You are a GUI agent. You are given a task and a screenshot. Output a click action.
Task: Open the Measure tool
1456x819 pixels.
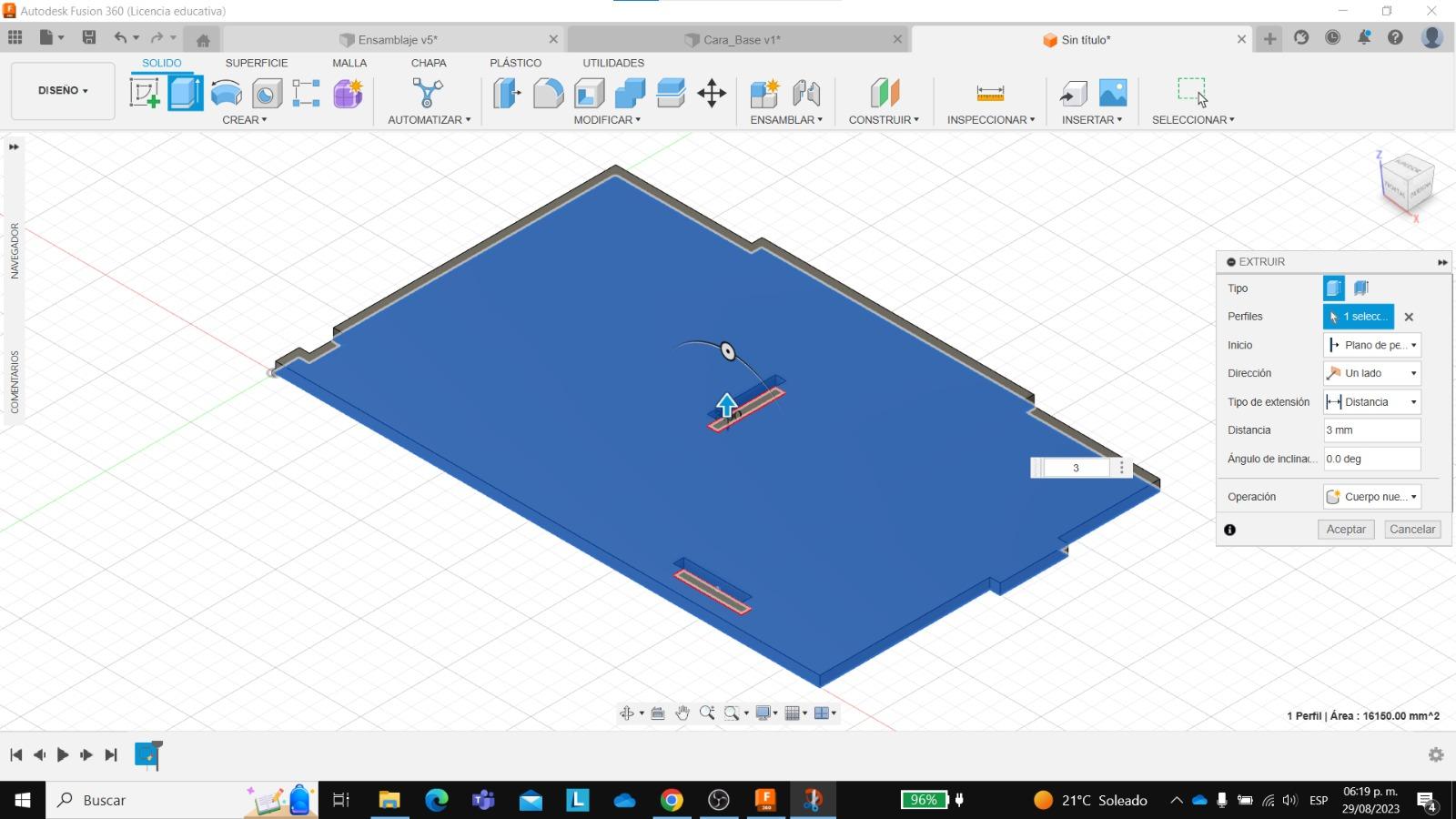[x=990, y=93]
